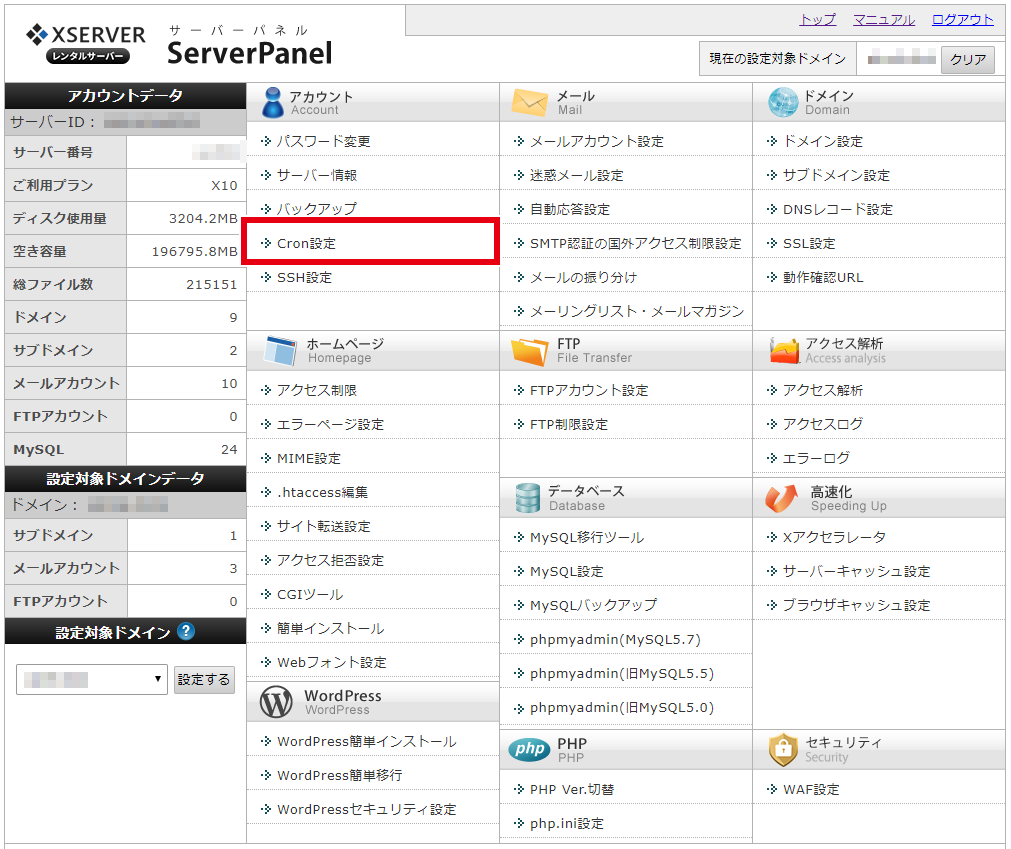
Task: Open Xアクセラレータ
Action: (834, 537)
